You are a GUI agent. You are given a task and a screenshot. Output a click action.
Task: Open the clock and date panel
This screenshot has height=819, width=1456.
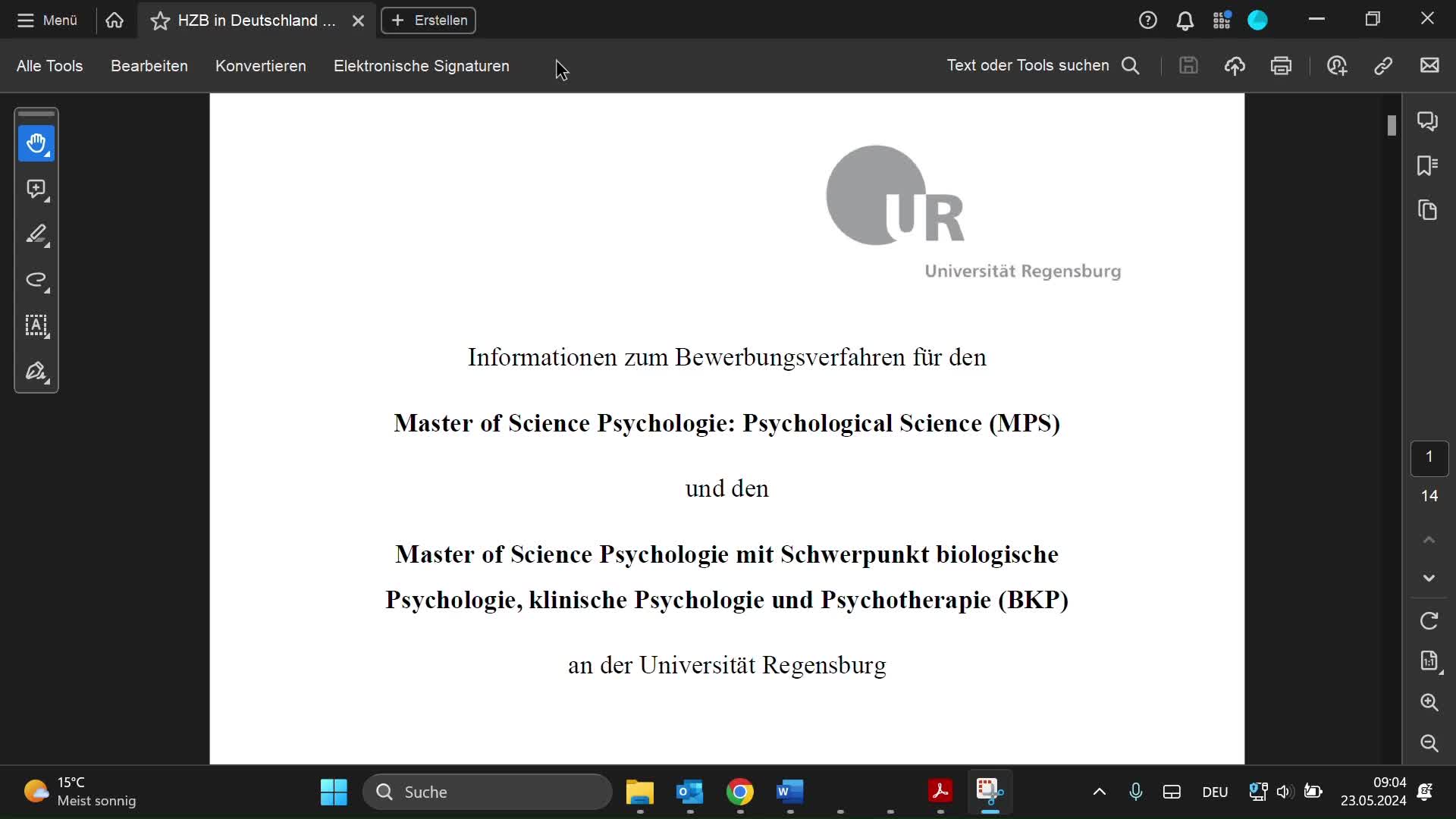click(x=1373, y=792)
